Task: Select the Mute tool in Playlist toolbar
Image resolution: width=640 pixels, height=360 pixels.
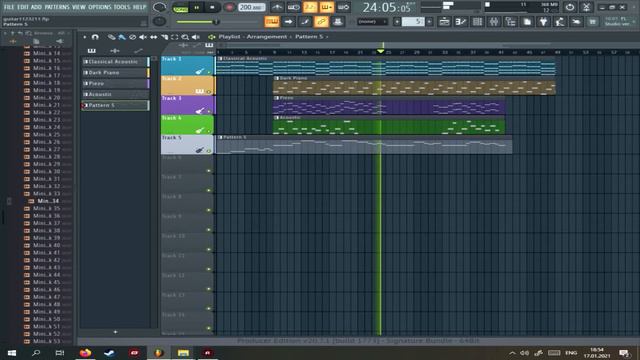Action: pyautogui.click(x=143, y=37)
